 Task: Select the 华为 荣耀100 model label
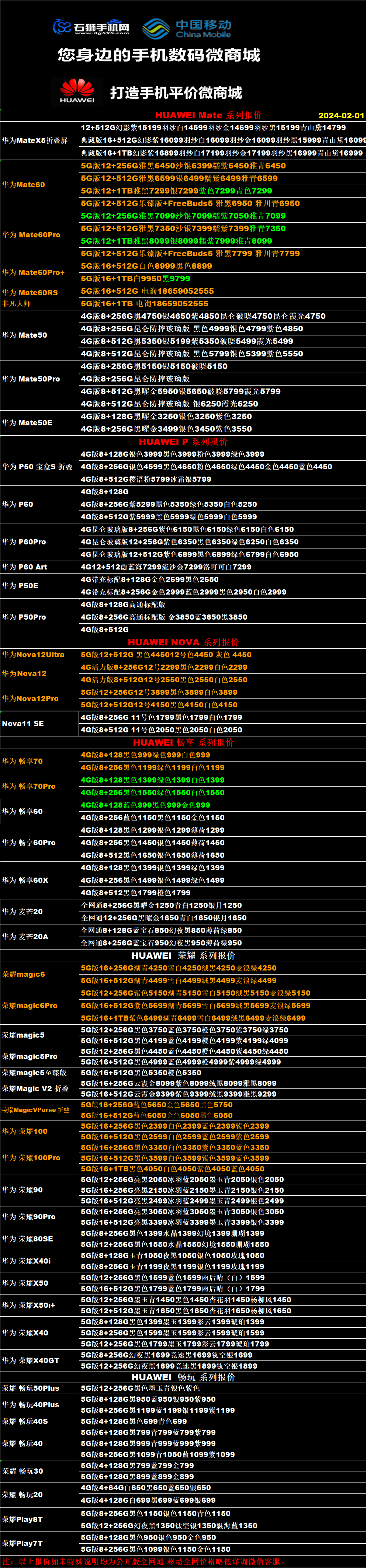pos(25,1131)
